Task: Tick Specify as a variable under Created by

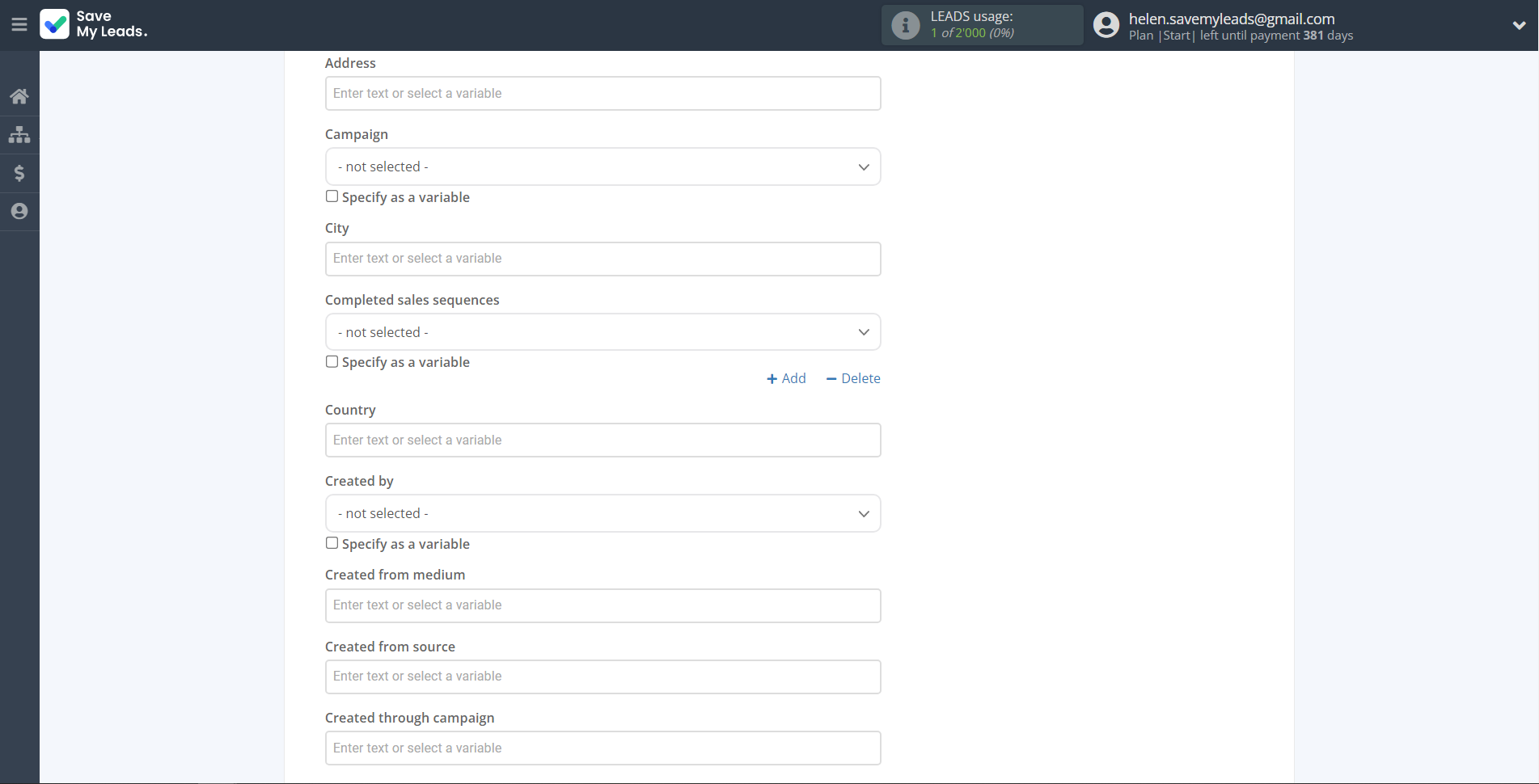Action: (332, 543)
